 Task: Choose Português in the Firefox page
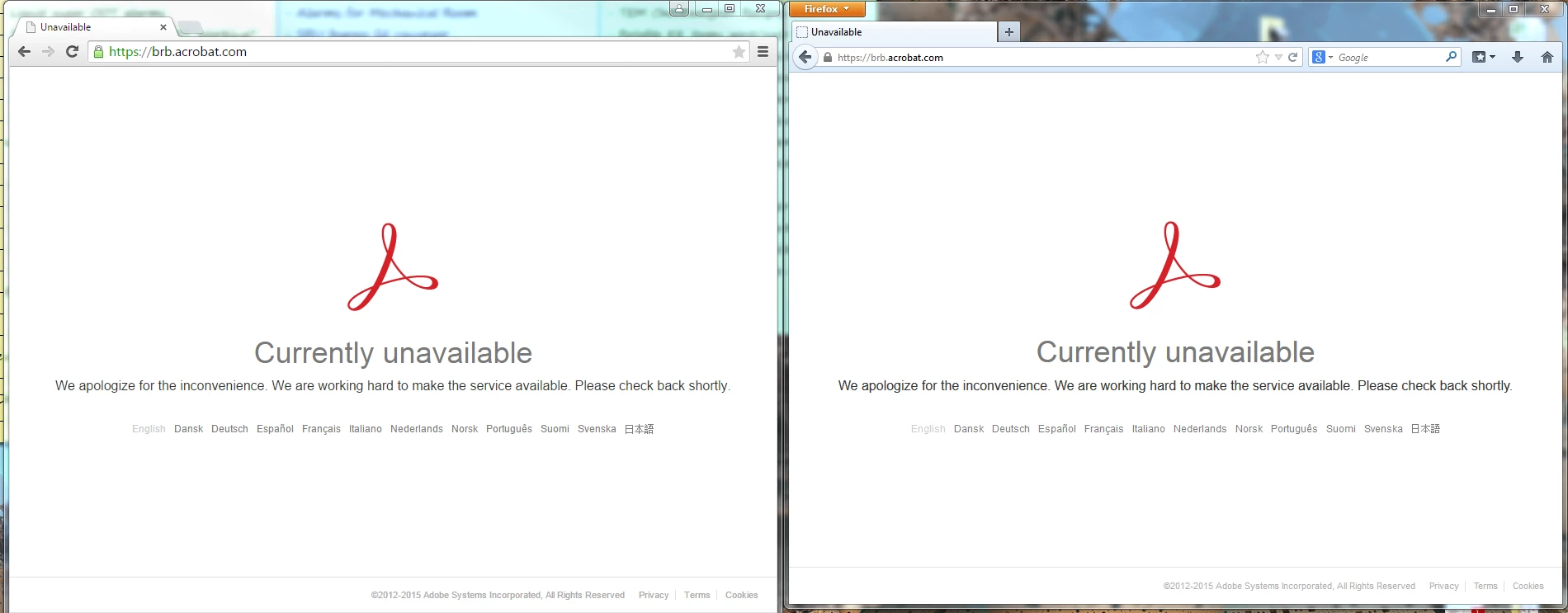click(1294, 429)
